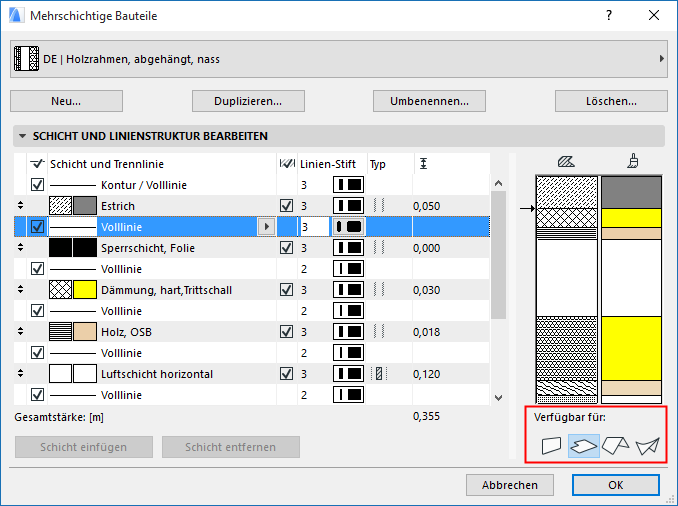Viewport: 678px width, 506px height.
Task: Click the Holz, OSB beige swatch
Action: click(x=85, y=332)
